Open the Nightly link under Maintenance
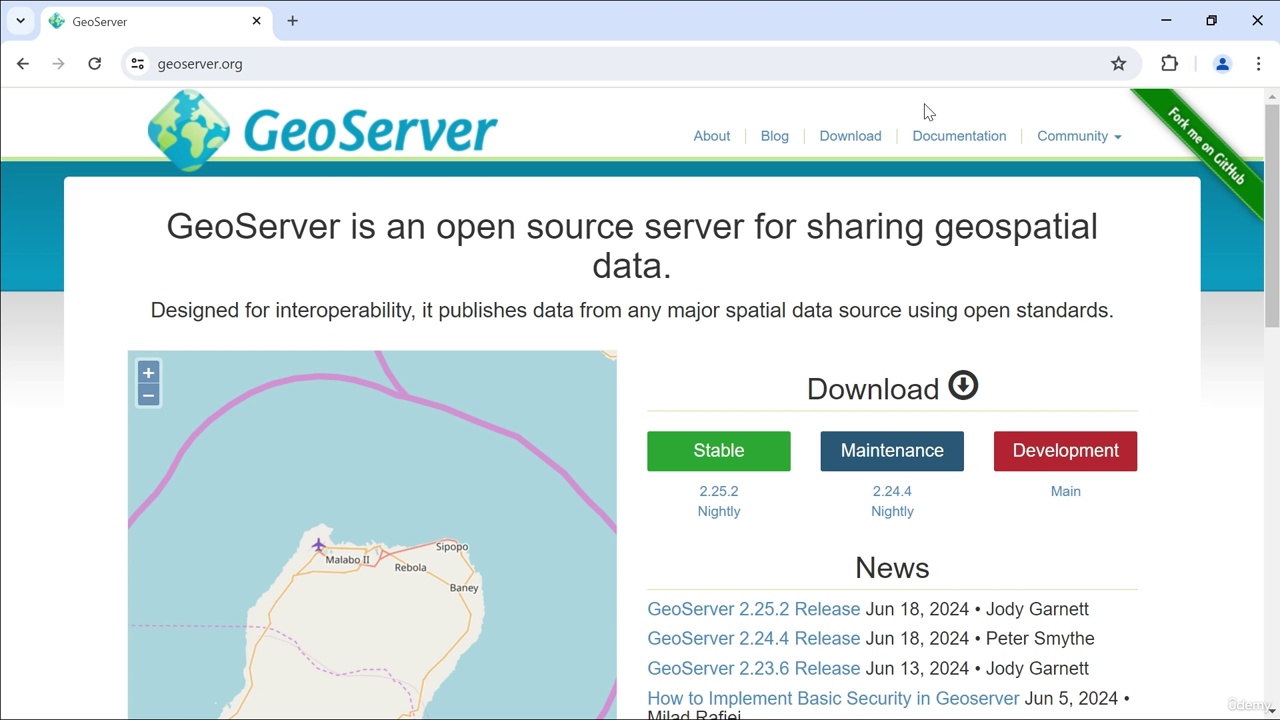Image resolution: width=1280 pixels, height=720 pixels. [892, 511]
